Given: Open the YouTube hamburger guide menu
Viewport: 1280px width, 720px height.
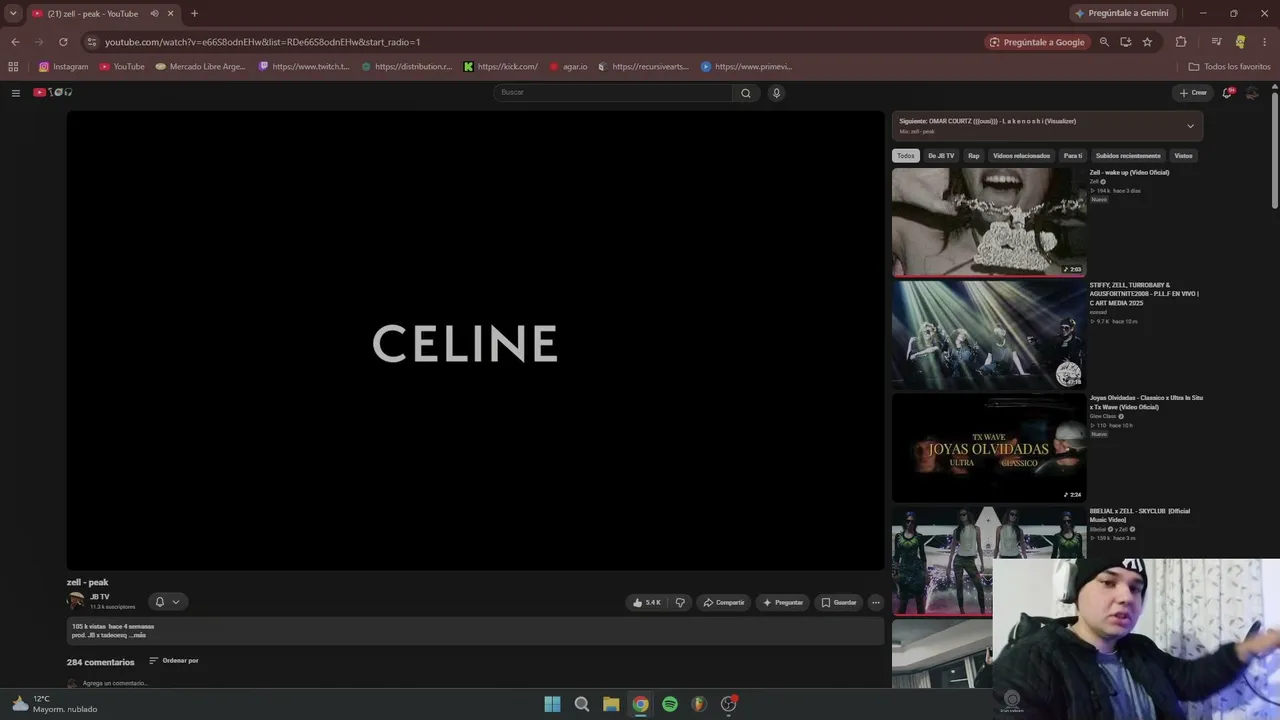Looking at the screenshot, I should click(x=16, y=93).
